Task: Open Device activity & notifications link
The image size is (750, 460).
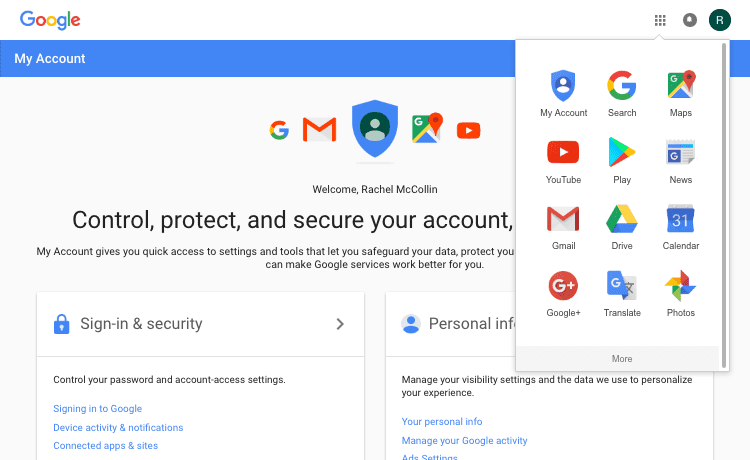Action: tap(118, 427)
